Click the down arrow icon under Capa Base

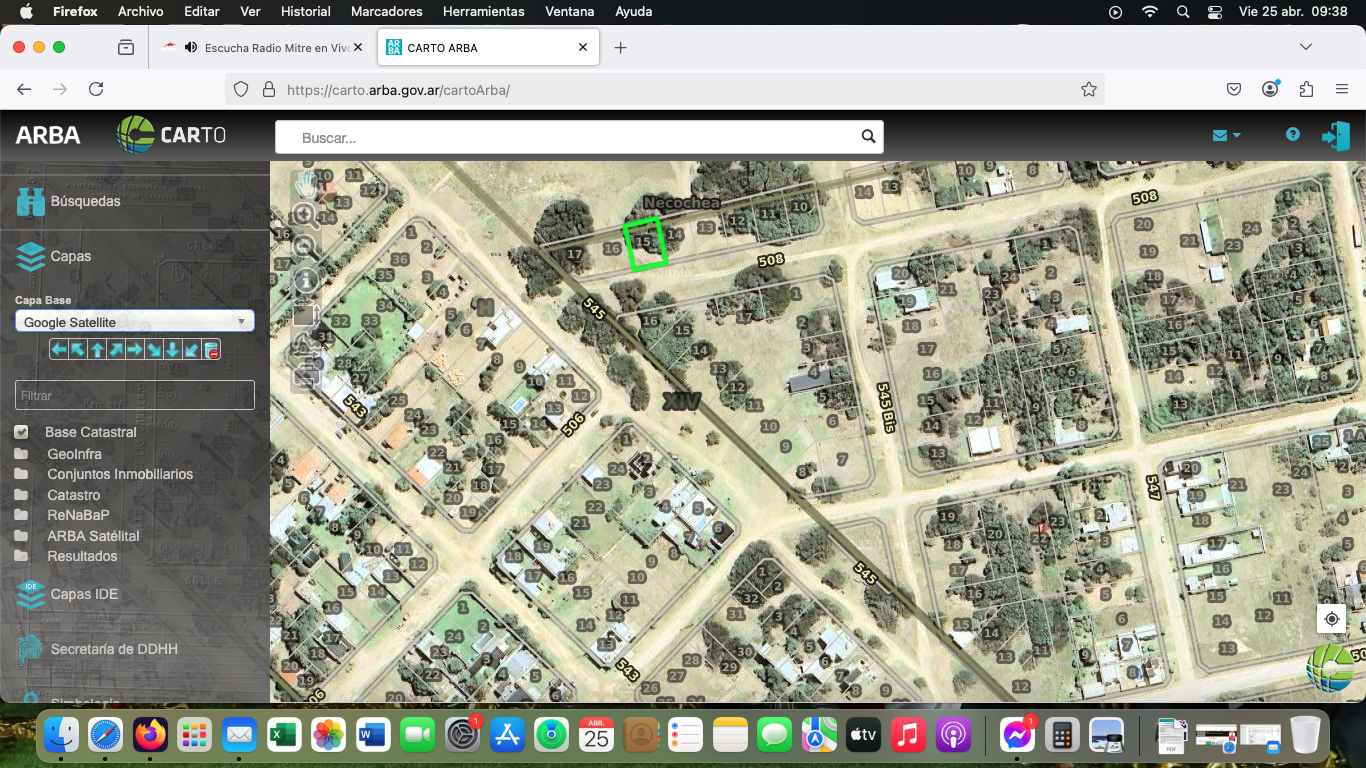pos(173,349)
